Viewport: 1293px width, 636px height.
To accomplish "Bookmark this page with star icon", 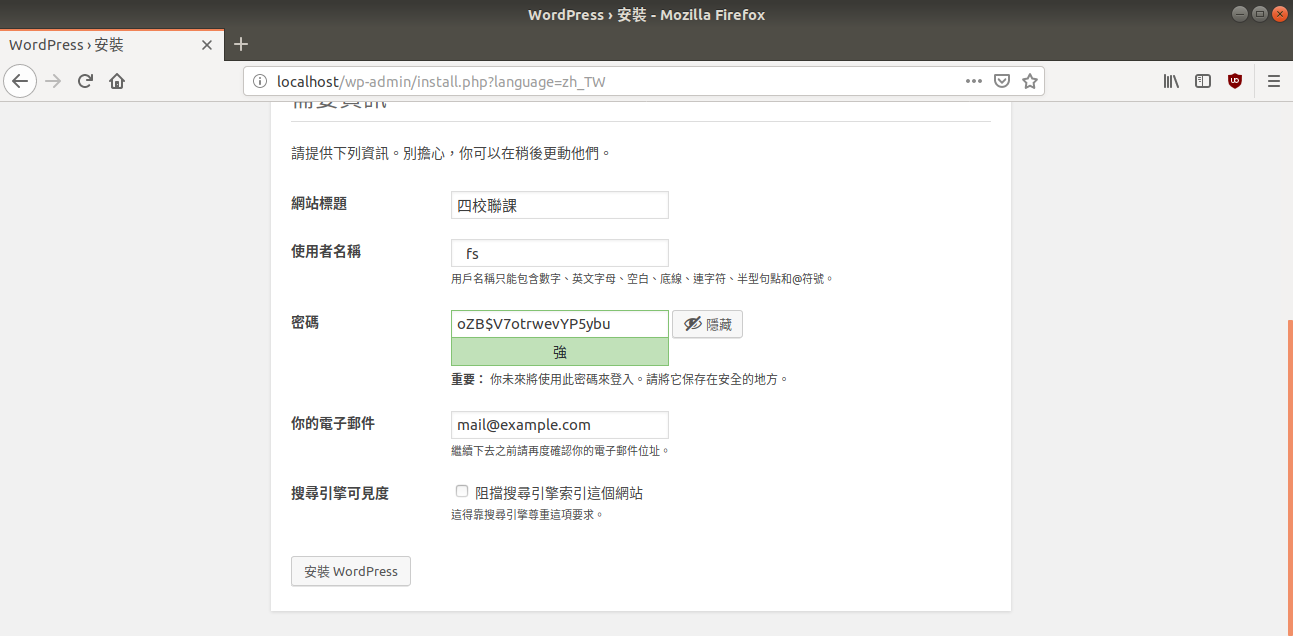I will point(1029,82).
